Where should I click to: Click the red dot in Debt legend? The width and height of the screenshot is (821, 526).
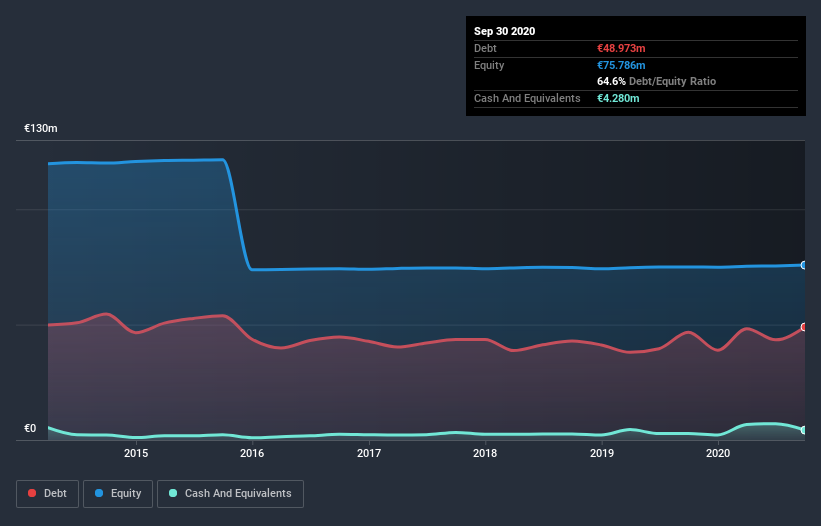pos(32,493)
